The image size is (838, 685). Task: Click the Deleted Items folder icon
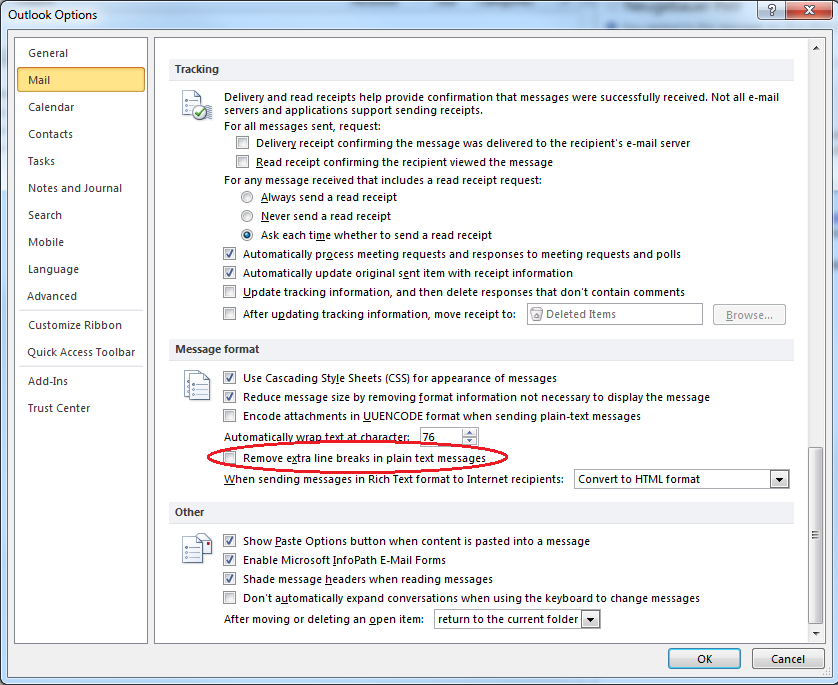coord(536,314)
